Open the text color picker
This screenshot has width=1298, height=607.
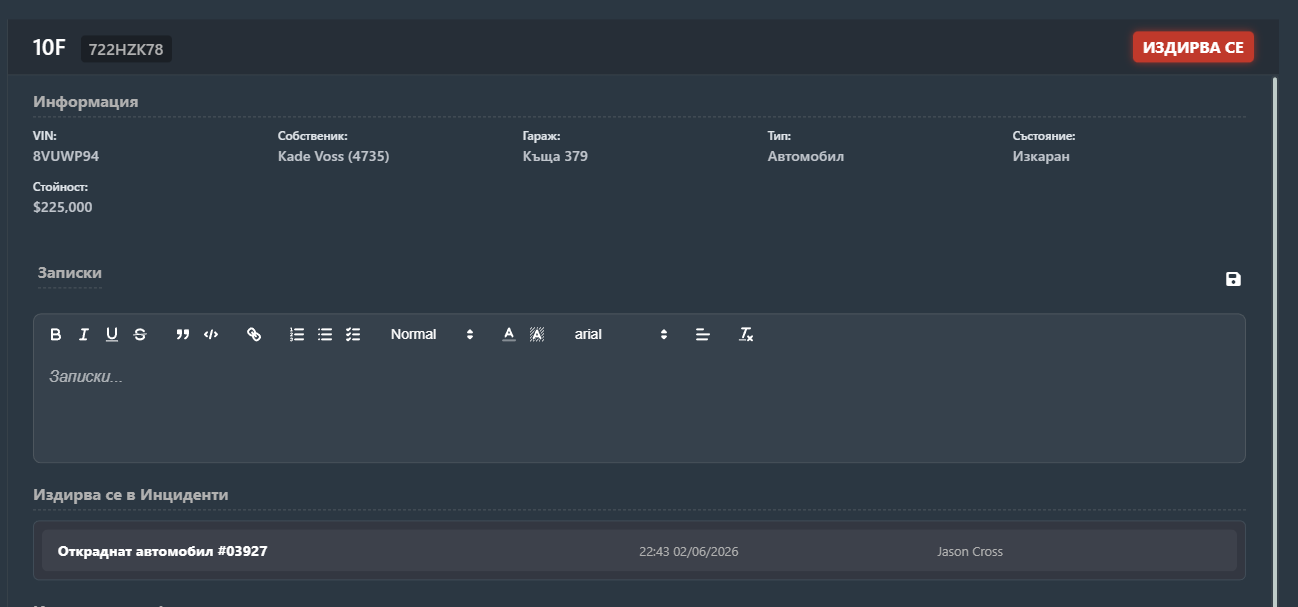509,335
